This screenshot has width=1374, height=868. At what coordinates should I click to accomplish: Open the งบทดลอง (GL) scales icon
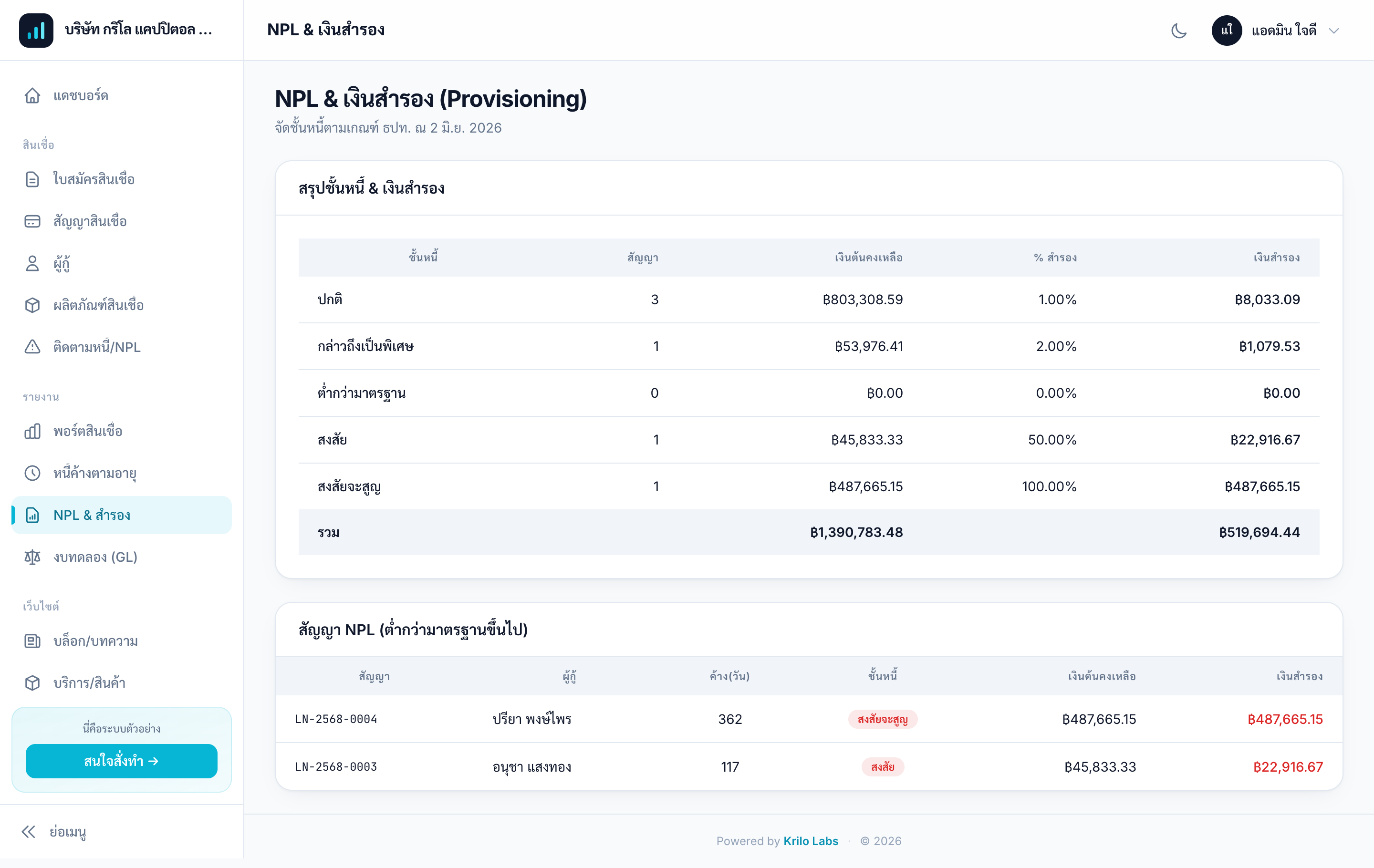point(32,557)
